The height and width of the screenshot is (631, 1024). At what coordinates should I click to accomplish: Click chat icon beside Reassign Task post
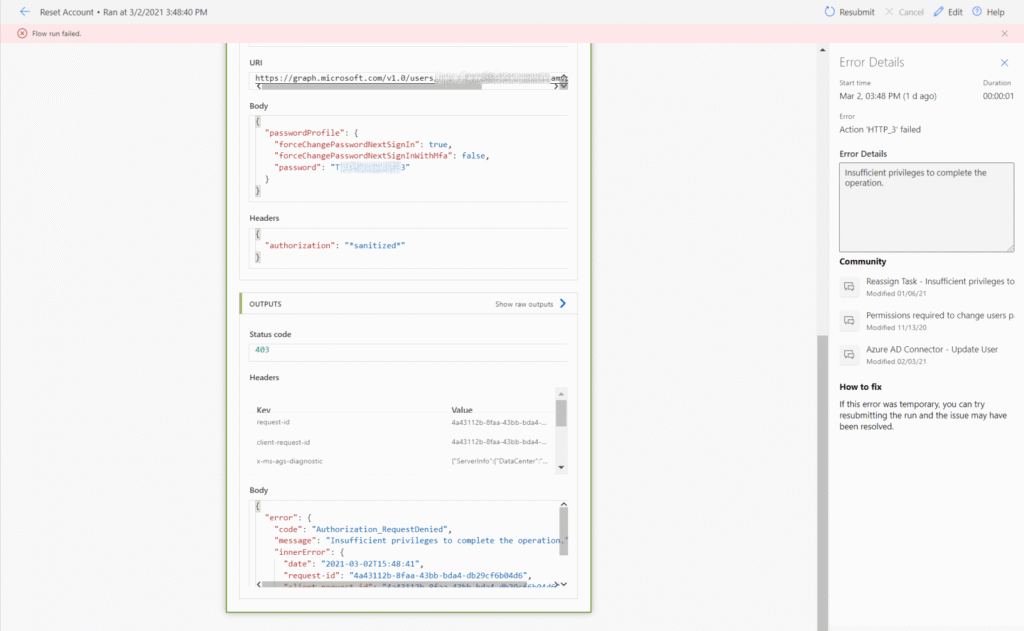849,287
